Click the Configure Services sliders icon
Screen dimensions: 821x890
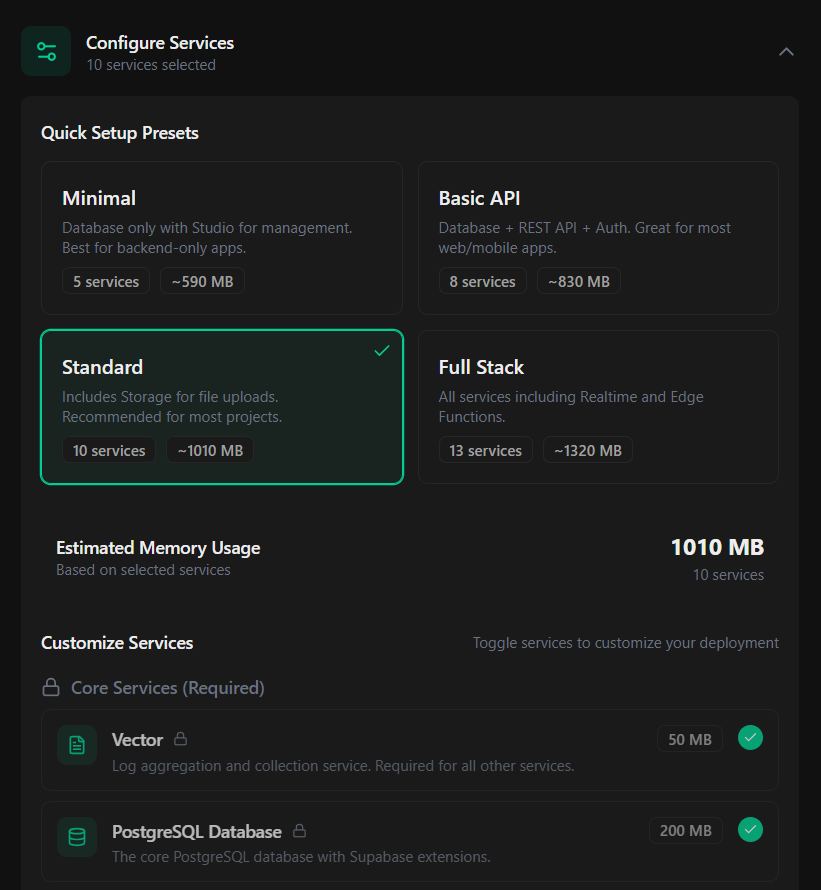pyautogui.click(x=46, y=51)
